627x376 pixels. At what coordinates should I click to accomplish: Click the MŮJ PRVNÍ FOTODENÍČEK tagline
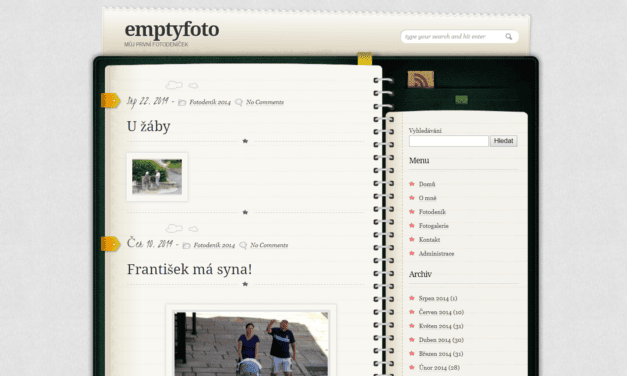[156, 44]
